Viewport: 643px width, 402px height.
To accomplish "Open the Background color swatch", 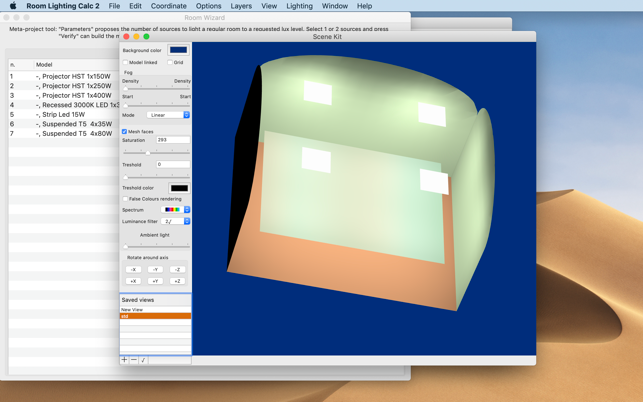I will (x=178, y=50).
